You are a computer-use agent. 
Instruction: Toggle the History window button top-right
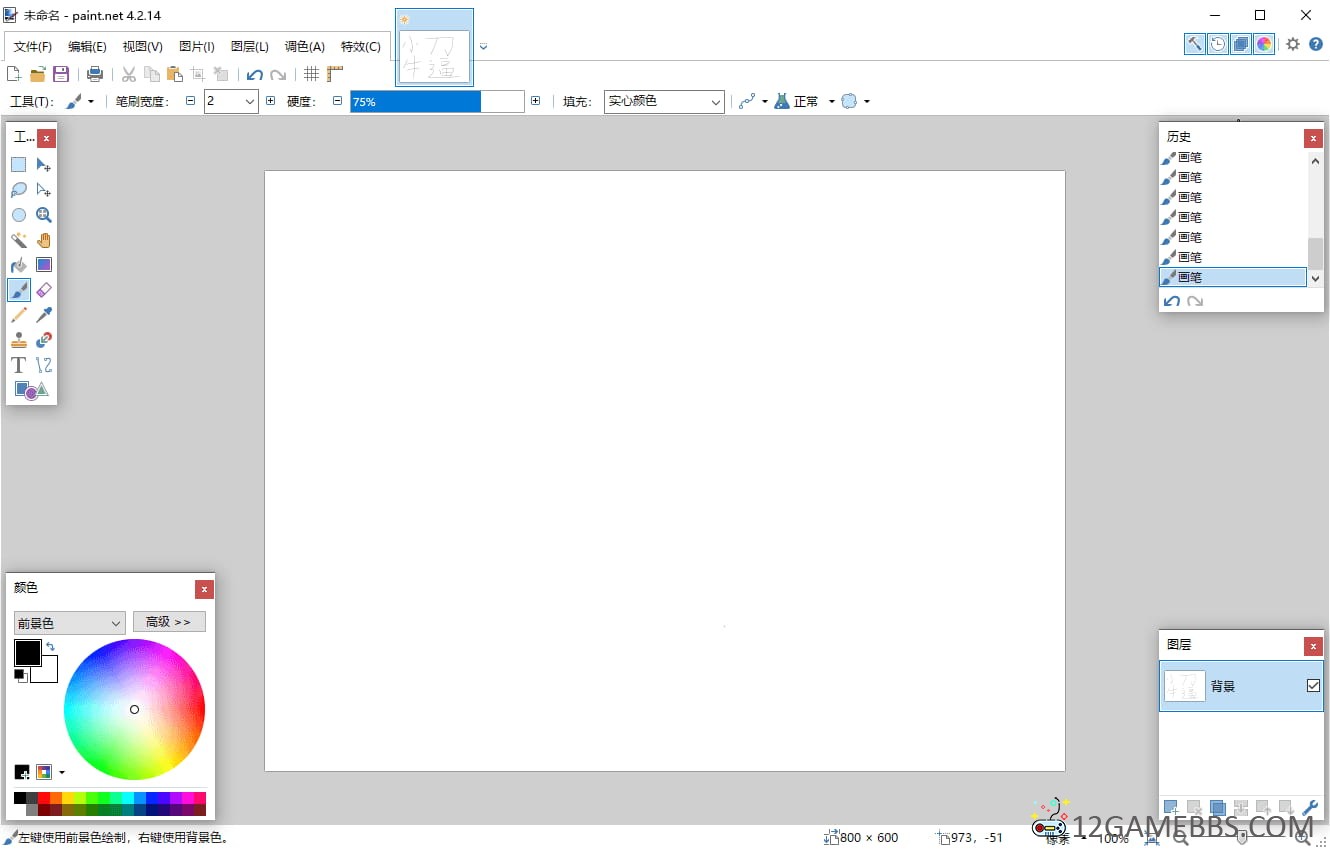coord(1218,44)
